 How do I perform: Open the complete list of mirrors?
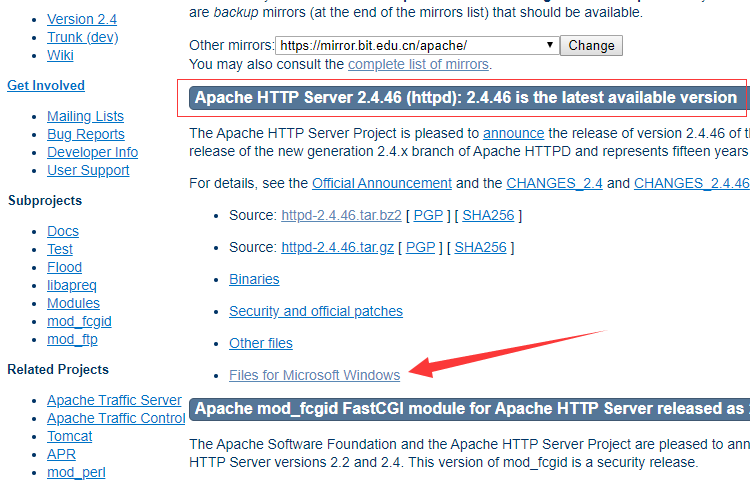pos(419,64)
